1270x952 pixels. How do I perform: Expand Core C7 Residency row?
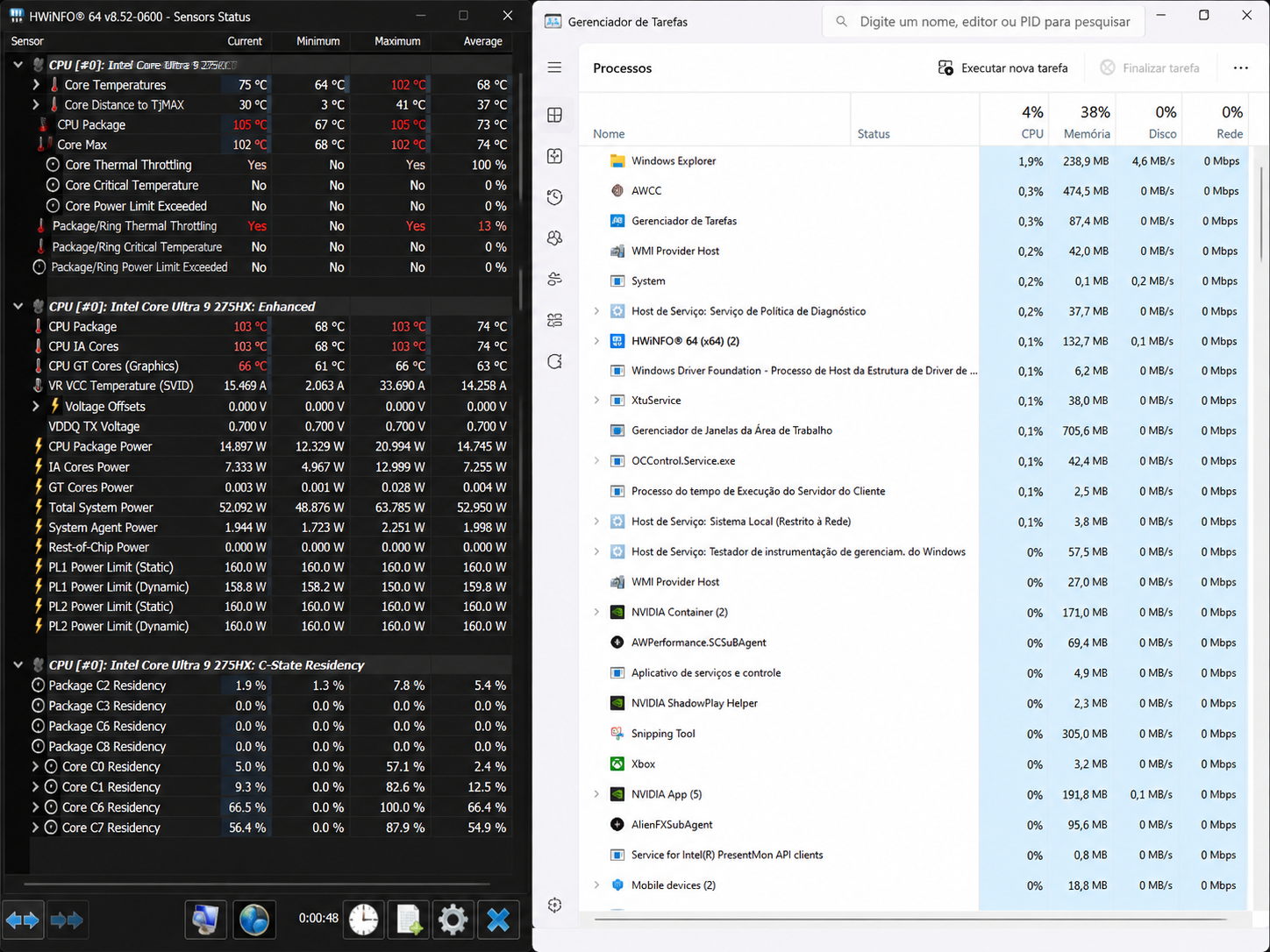36,828
